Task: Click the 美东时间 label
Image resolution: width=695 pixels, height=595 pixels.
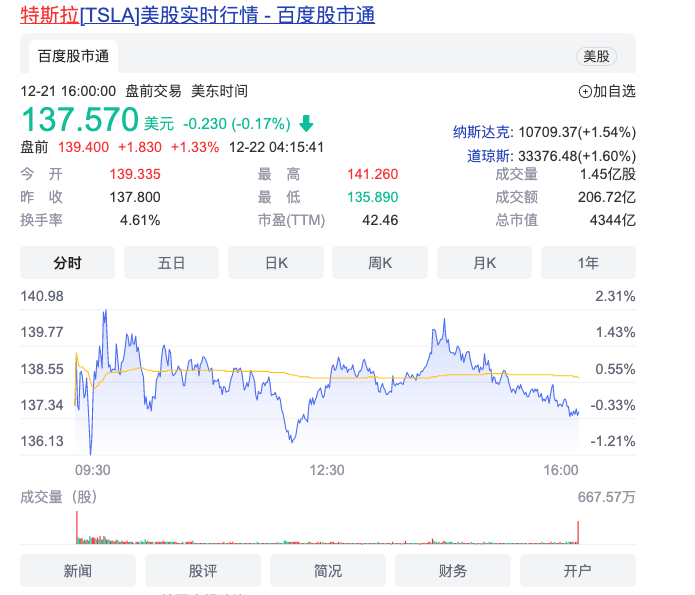Action: tap(219, 91)
